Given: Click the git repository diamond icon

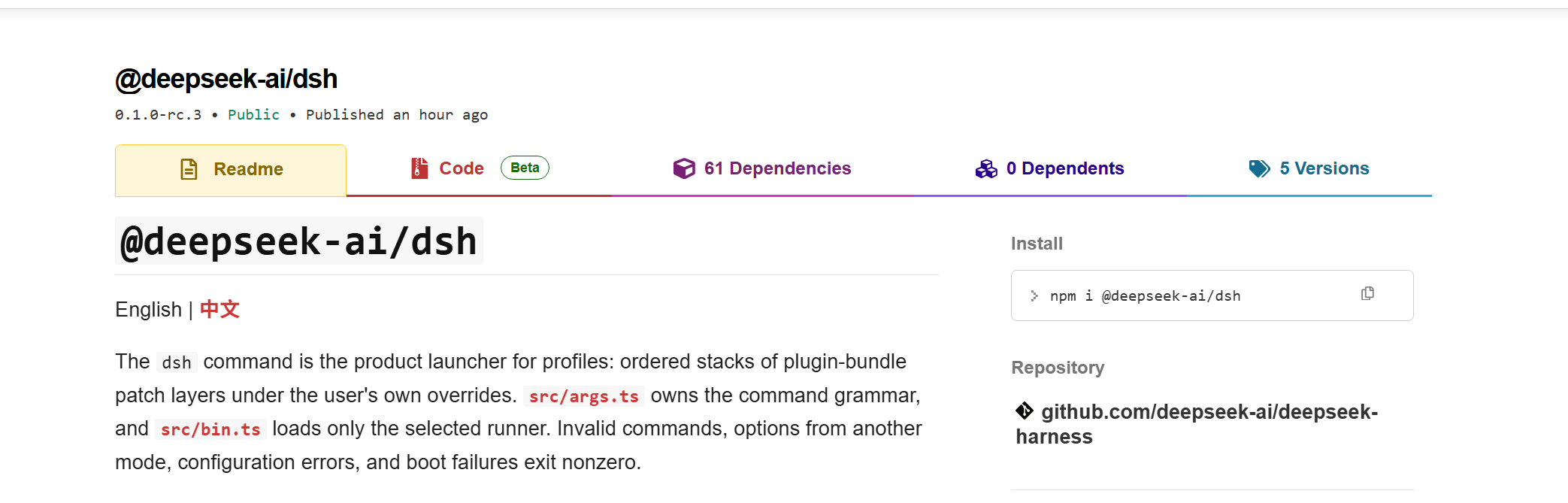Looking at the screenshot, I should [x=1024, y=411].
